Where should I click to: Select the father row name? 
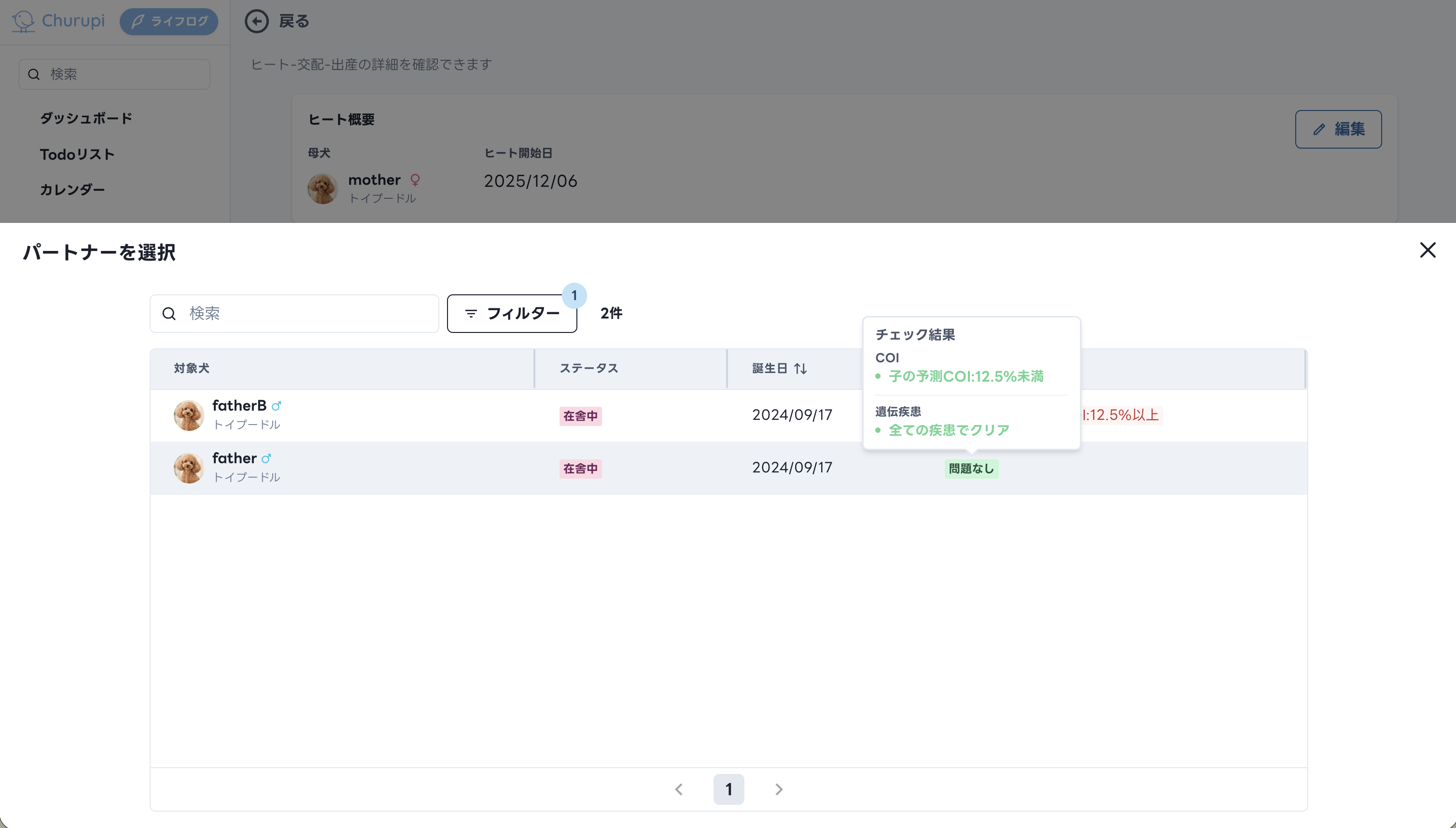[235, 458]
